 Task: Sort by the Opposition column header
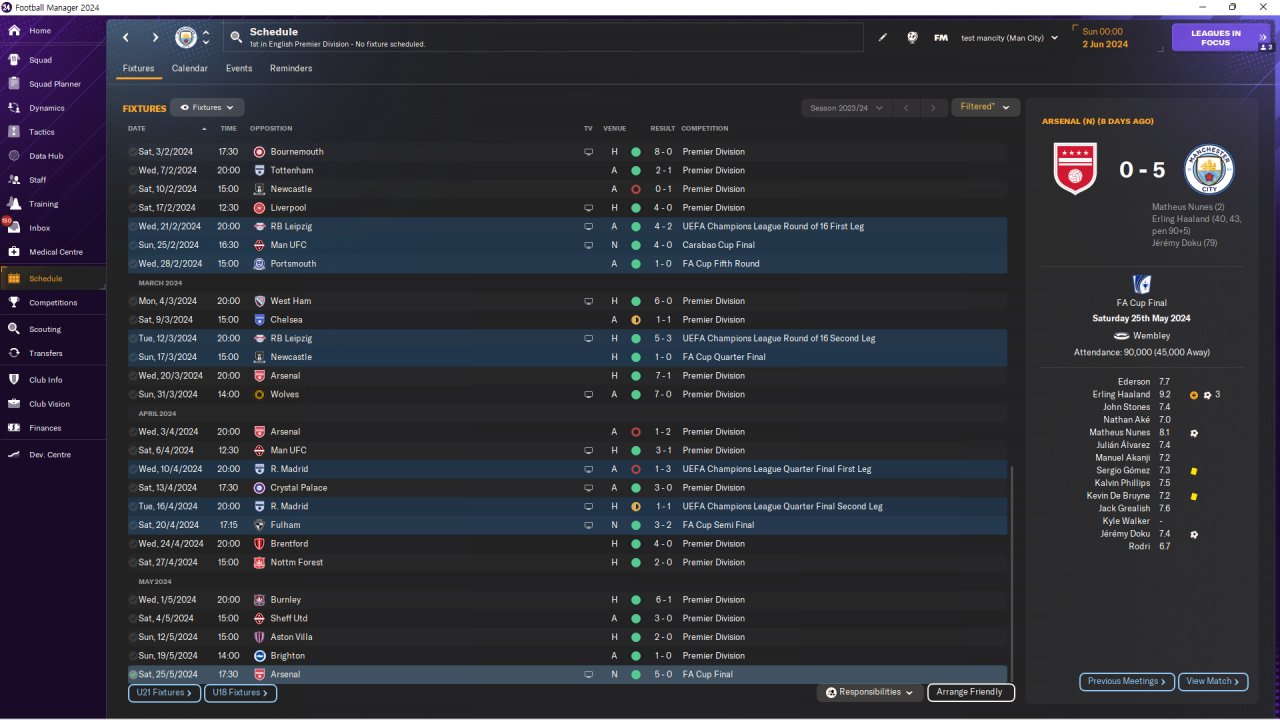click(271, 129)
